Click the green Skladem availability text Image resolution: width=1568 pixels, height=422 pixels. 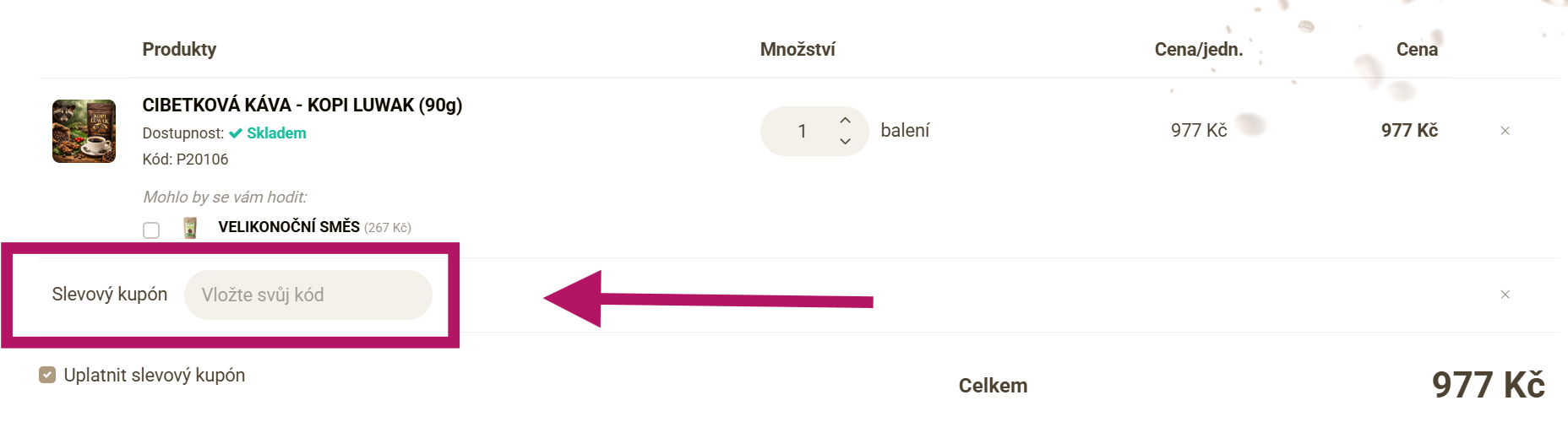point(276,133)
